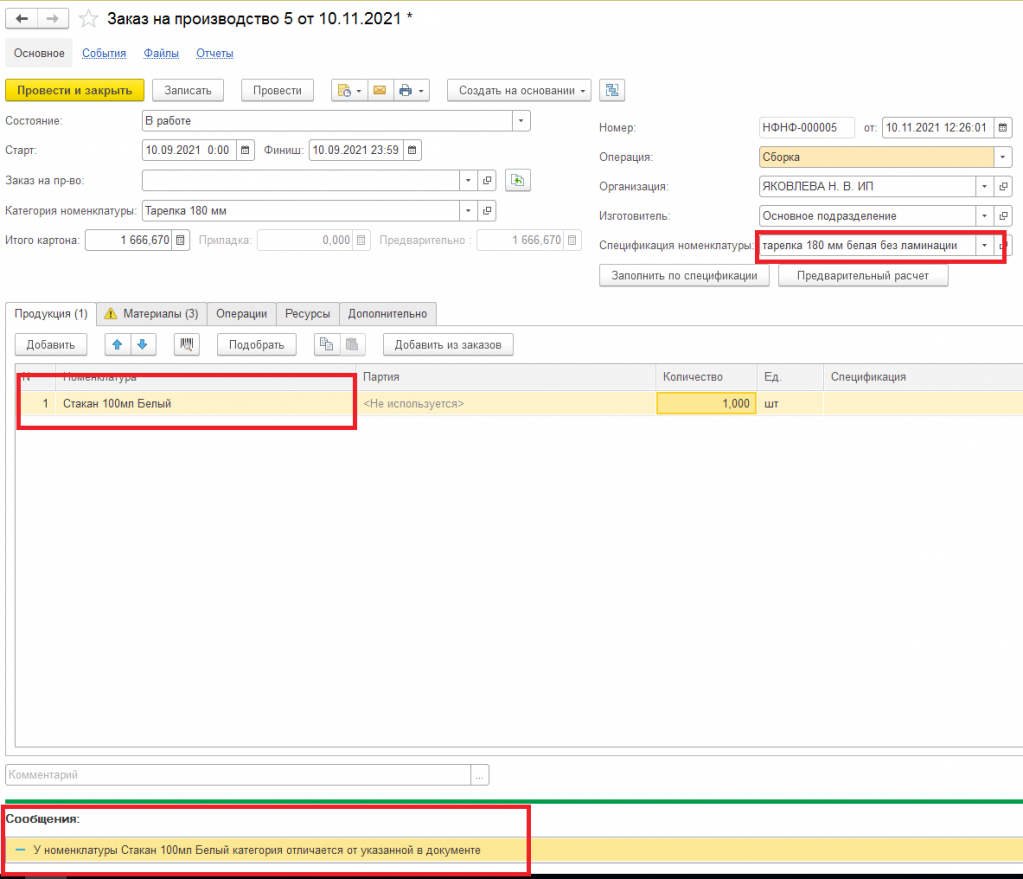This screenshot has width=1023, height=879.
Task: Save the document with Записать
Action: pyautogui.click(x=188, y=91)
